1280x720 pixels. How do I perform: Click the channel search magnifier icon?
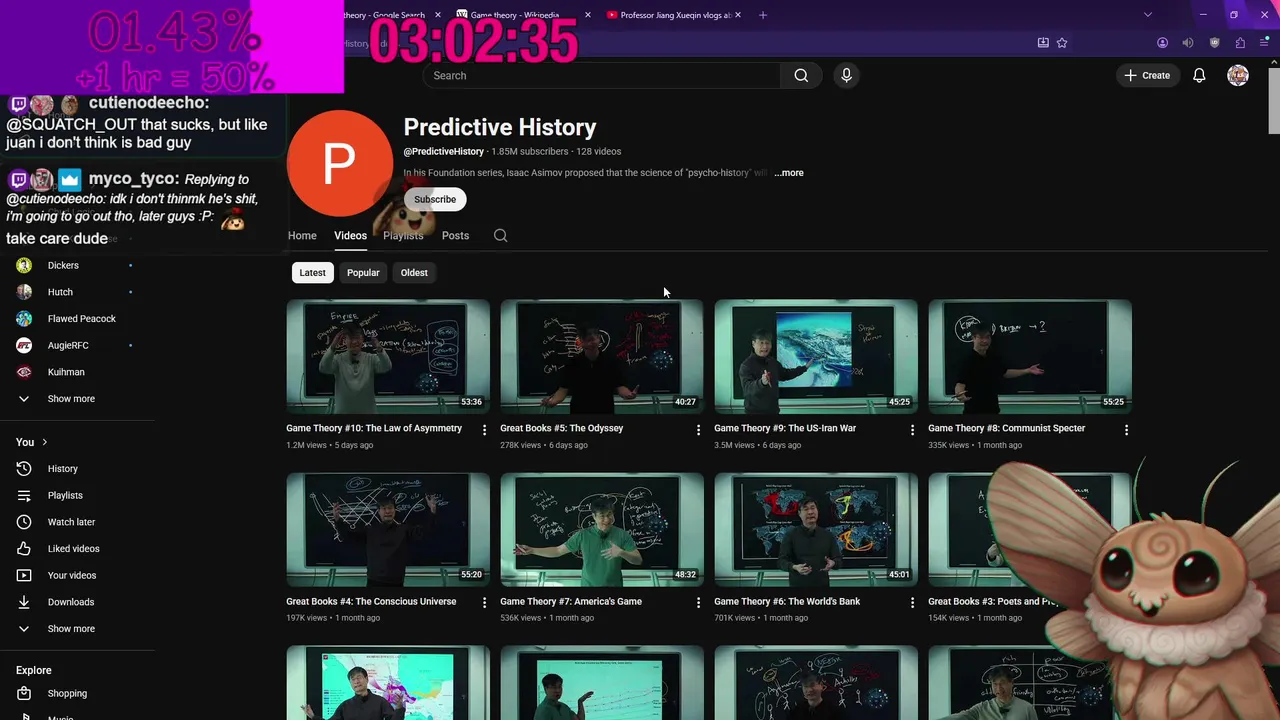501,236
